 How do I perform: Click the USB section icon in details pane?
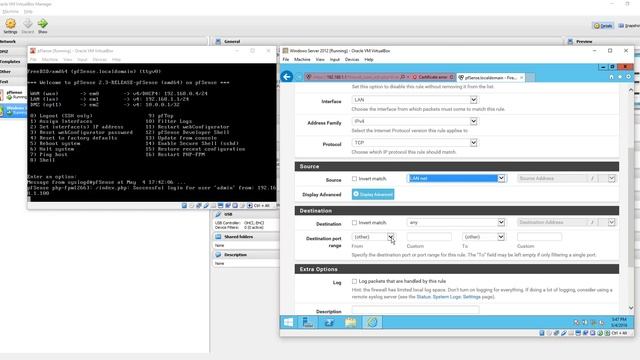coord(218,214)
